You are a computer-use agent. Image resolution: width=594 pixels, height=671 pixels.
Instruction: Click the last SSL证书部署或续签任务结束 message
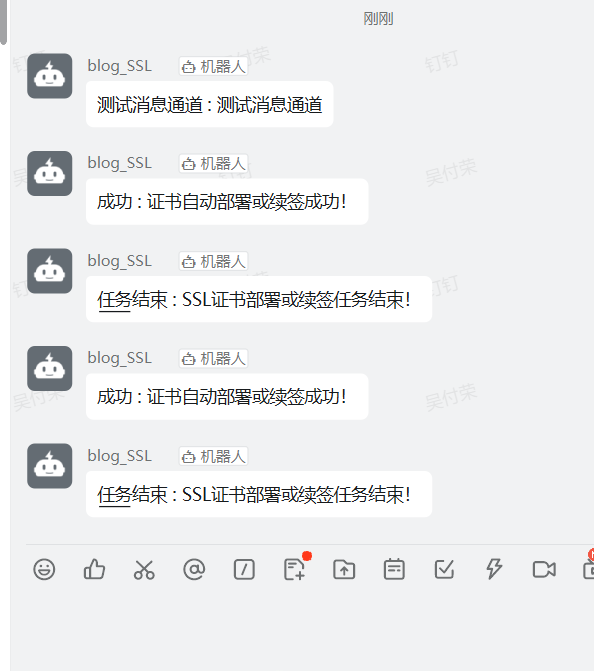tap(259, 494)
